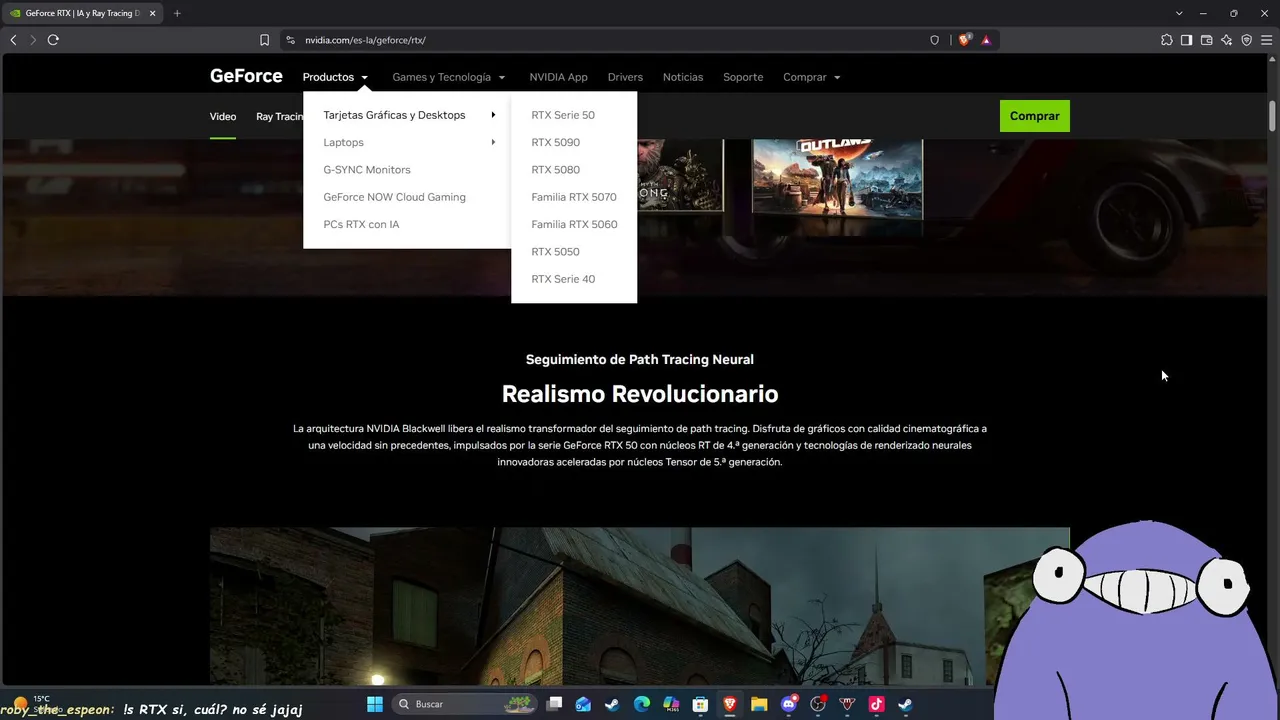The height and width of the screenshot is (720, 1280).
Task: Open the tab search dropdown arrow
Action: pyautogui.click(x=1179, y=13)
